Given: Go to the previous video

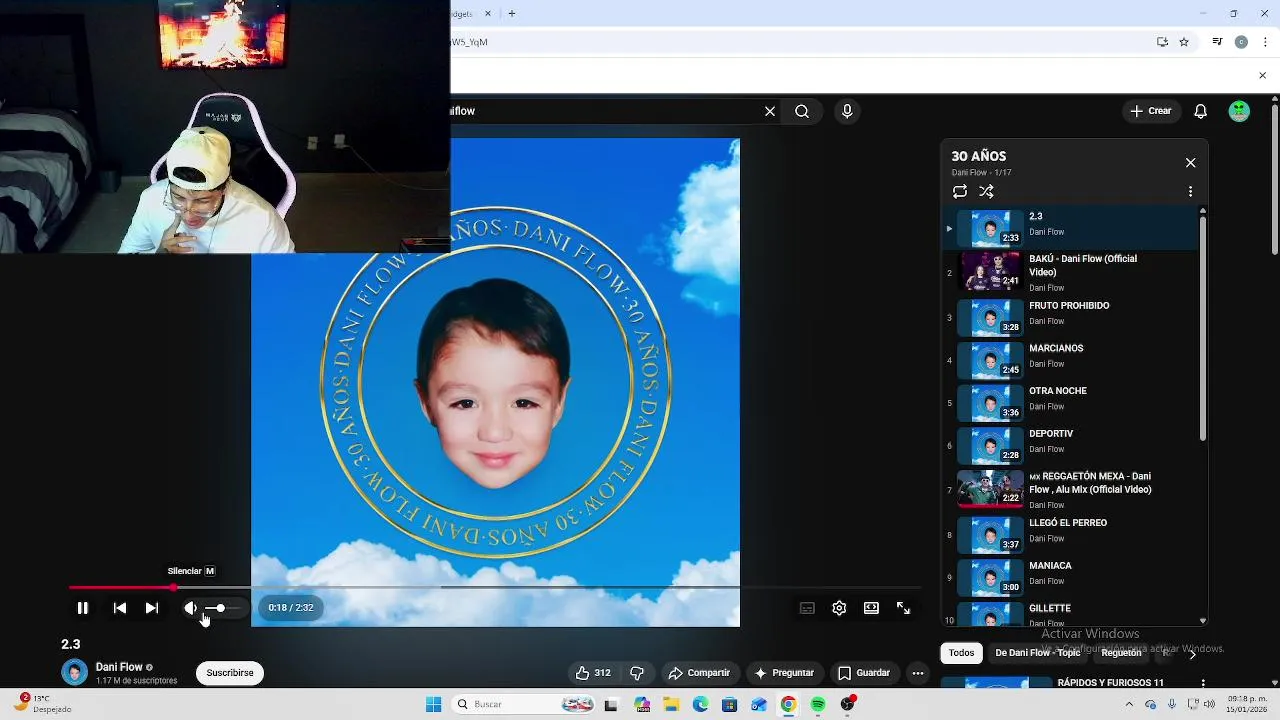Looking at the screenshot, I should point(120,608).
